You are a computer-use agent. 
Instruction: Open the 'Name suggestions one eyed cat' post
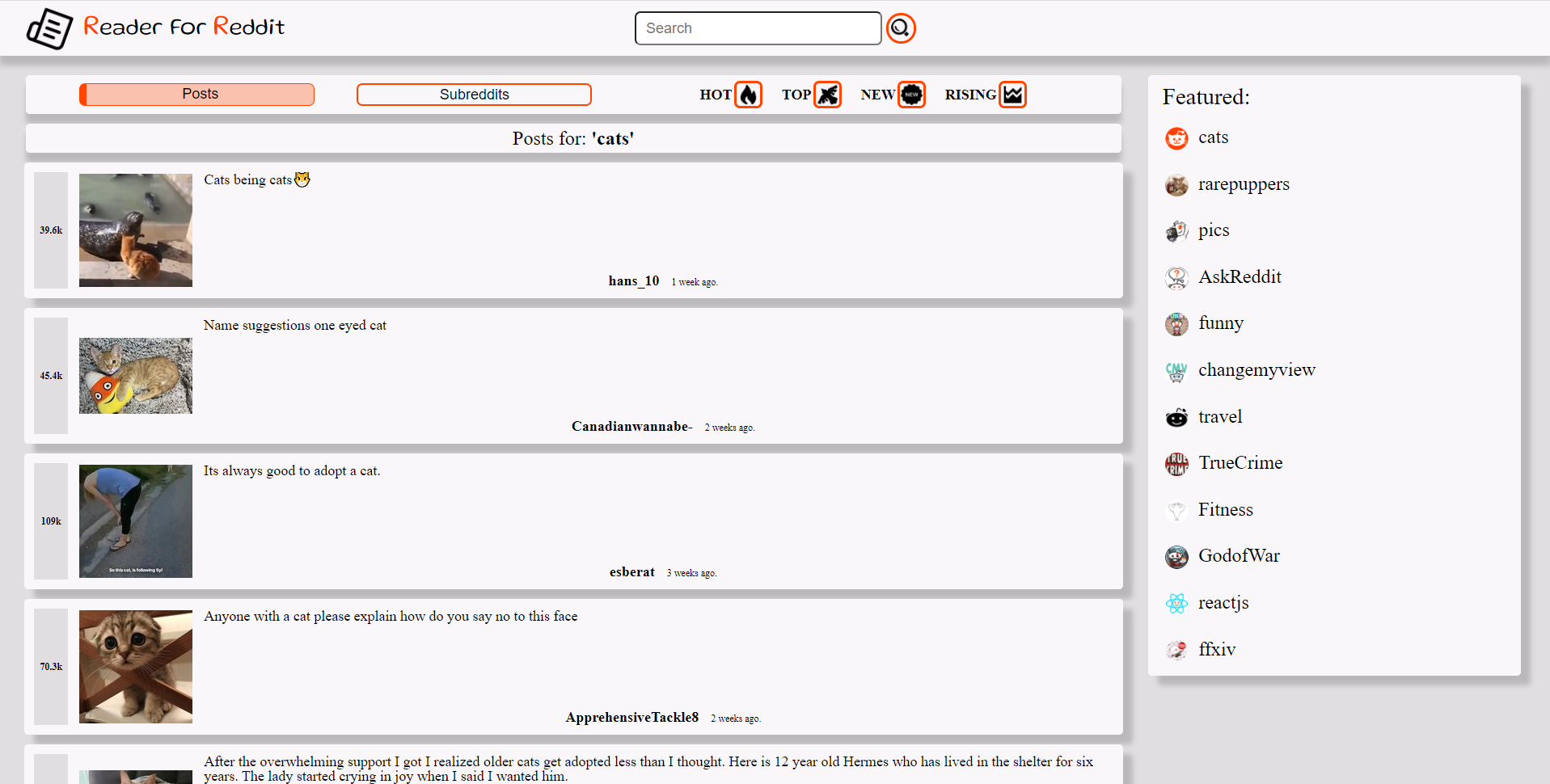coord(295,325)
